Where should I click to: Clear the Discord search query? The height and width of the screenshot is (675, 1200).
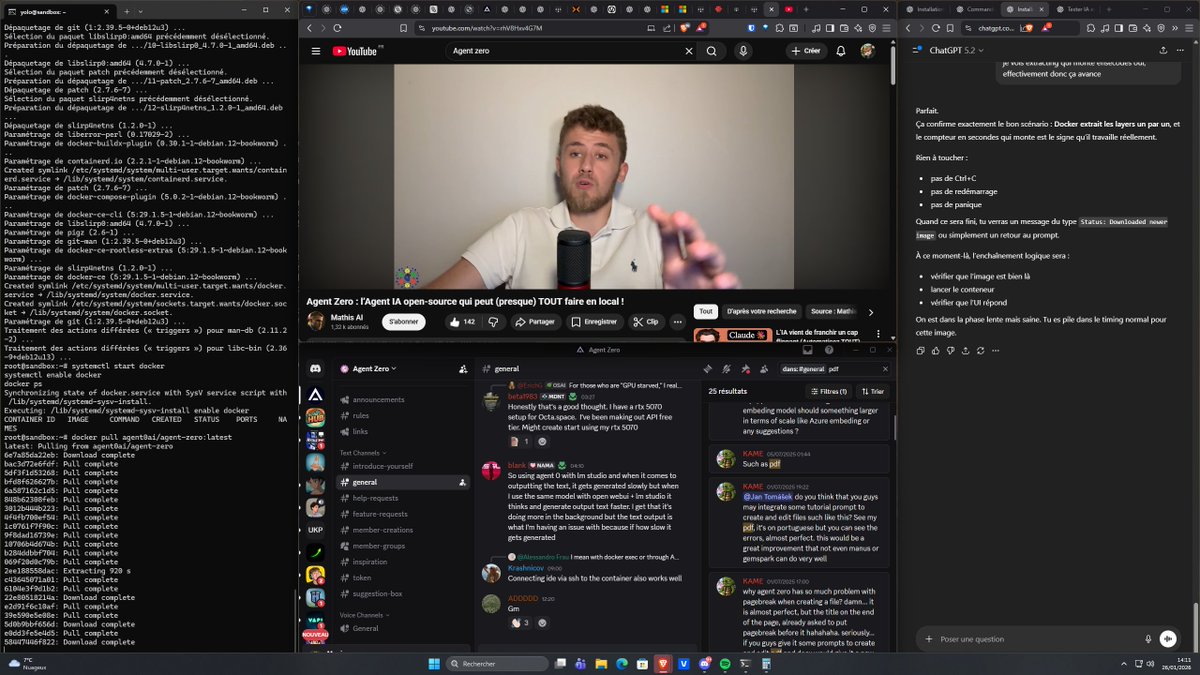tap(886, 369)
